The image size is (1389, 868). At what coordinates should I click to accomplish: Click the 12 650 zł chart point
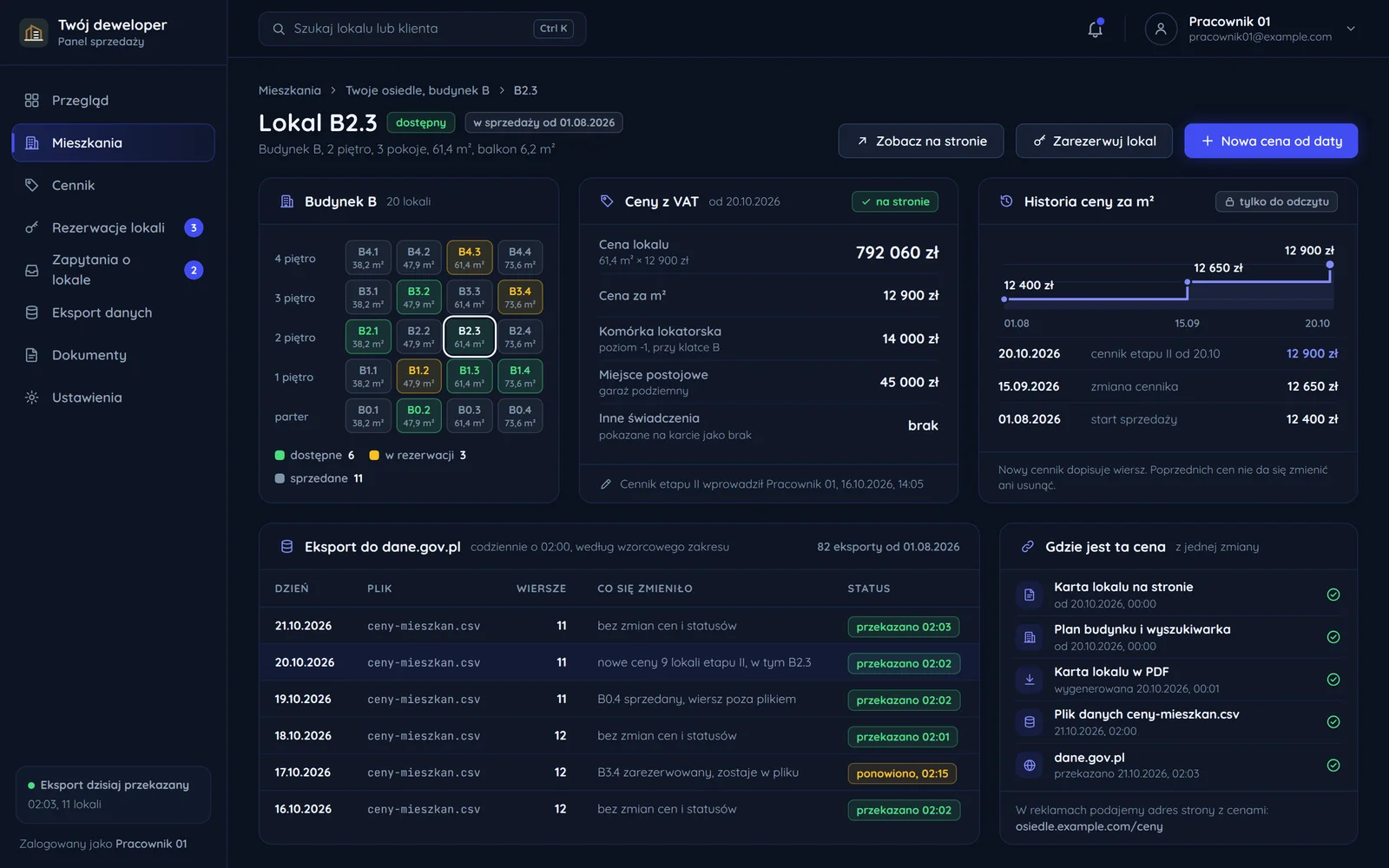[x=1188, y=282]
